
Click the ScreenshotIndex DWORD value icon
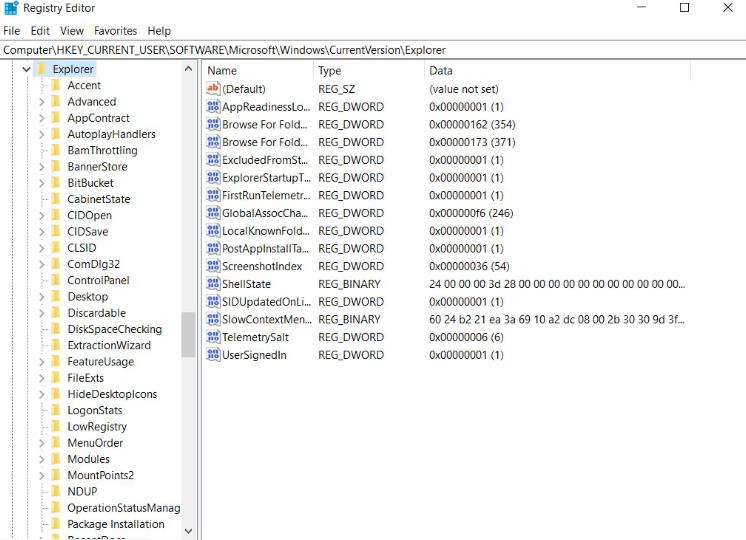pos(213,266)
